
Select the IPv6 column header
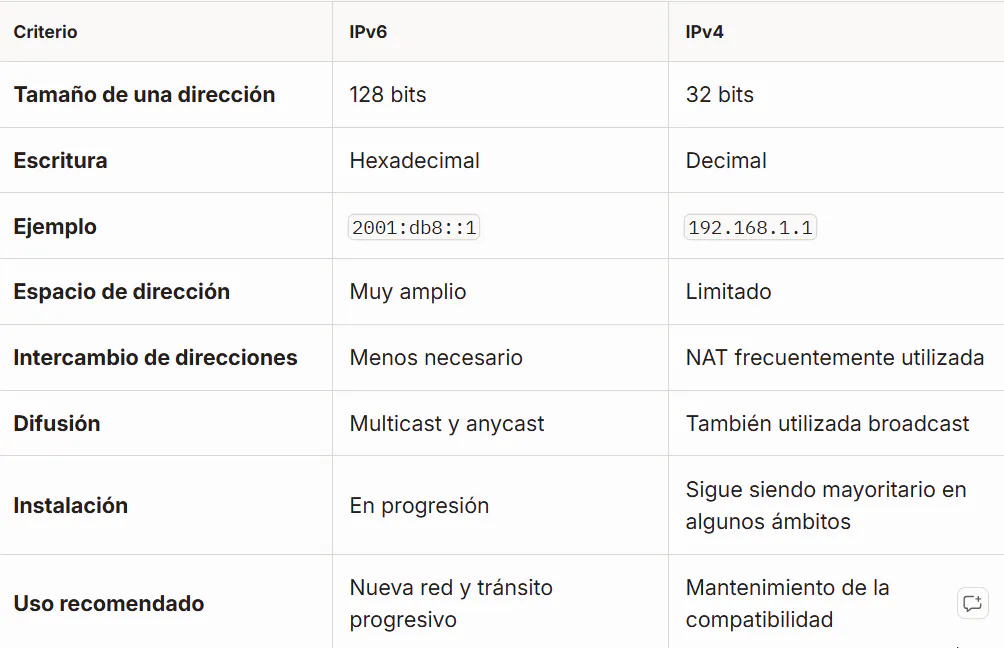pyautogui.click(x=368, y=32)
